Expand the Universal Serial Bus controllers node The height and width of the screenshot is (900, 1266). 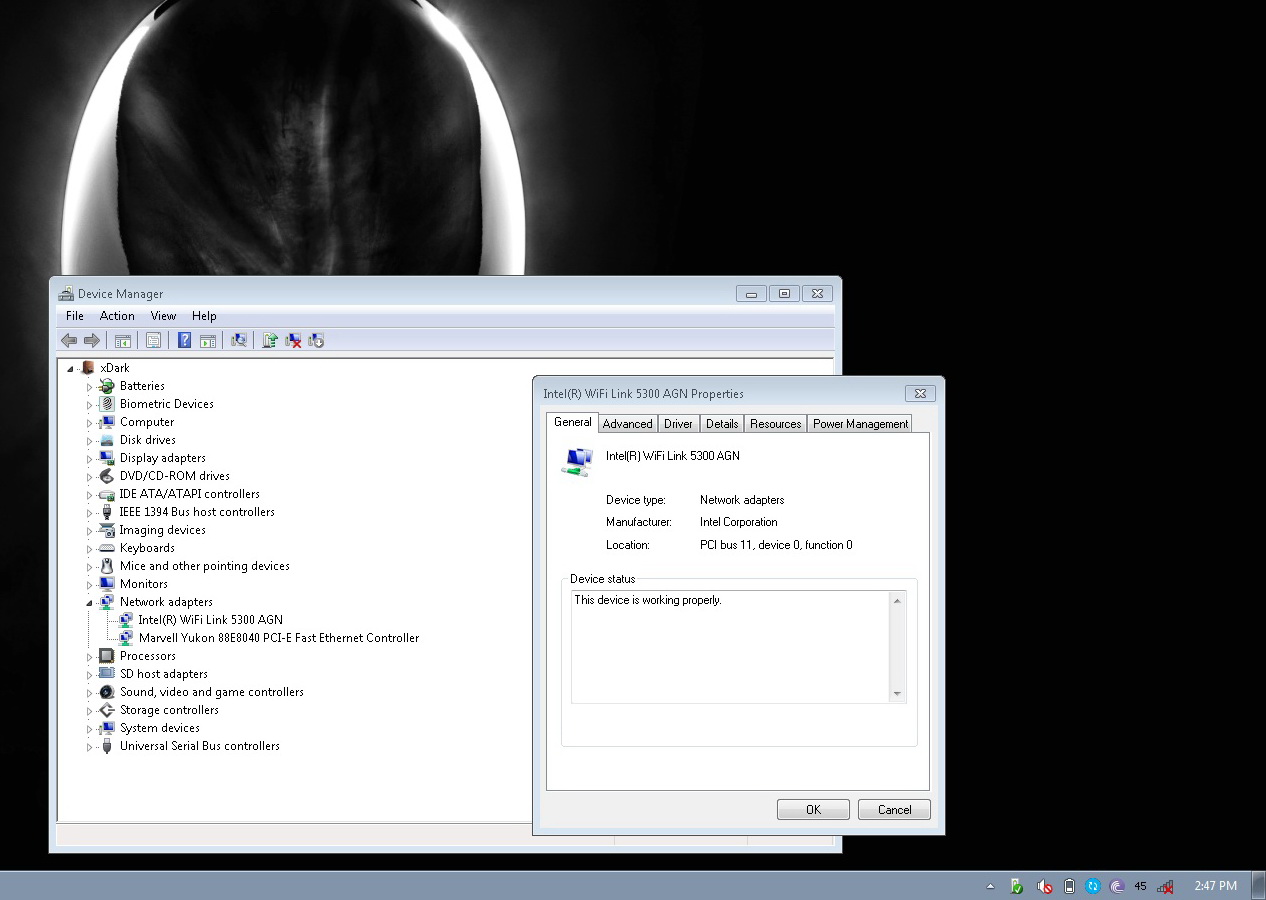pyautogui.click(x=89, y=747)
